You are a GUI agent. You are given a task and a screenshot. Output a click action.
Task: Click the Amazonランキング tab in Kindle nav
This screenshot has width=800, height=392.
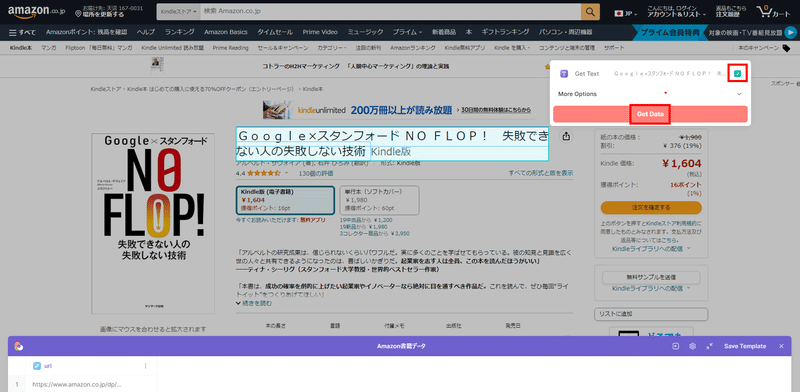coord(413,48)
